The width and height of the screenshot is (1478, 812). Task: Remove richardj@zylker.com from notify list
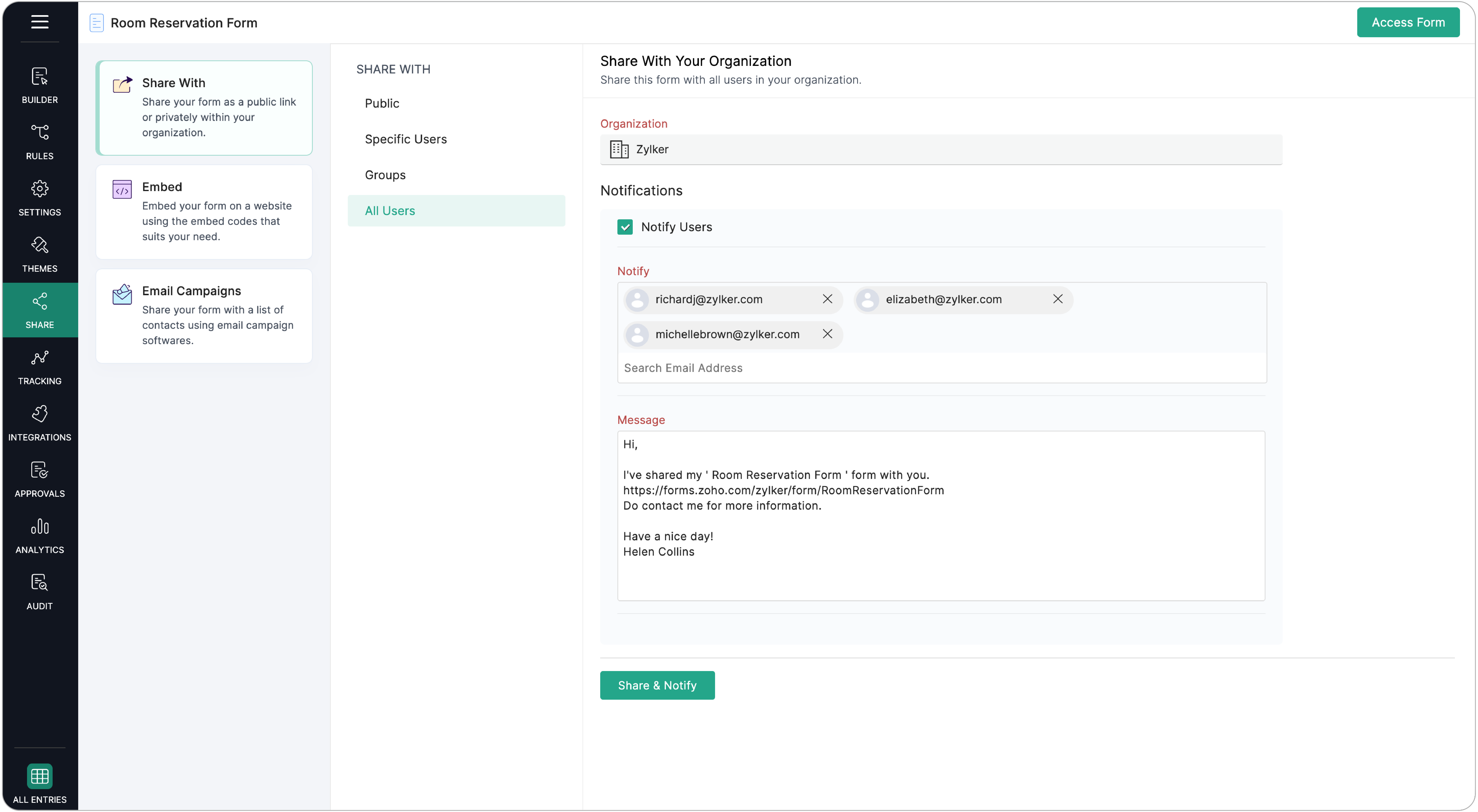click(827, 299)
